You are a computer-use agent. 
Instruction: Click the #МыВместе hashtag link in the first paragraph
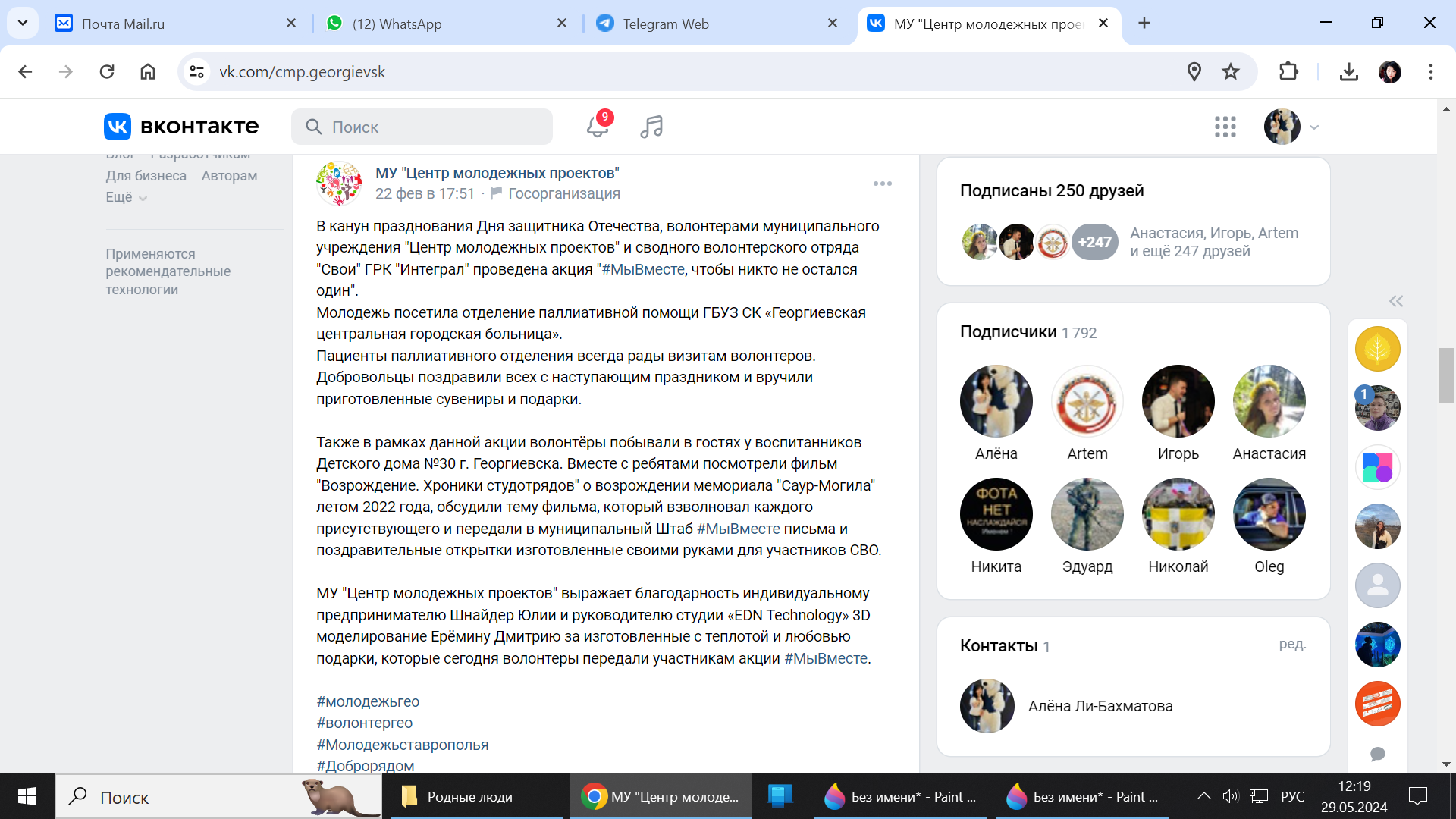pos(643,269)
